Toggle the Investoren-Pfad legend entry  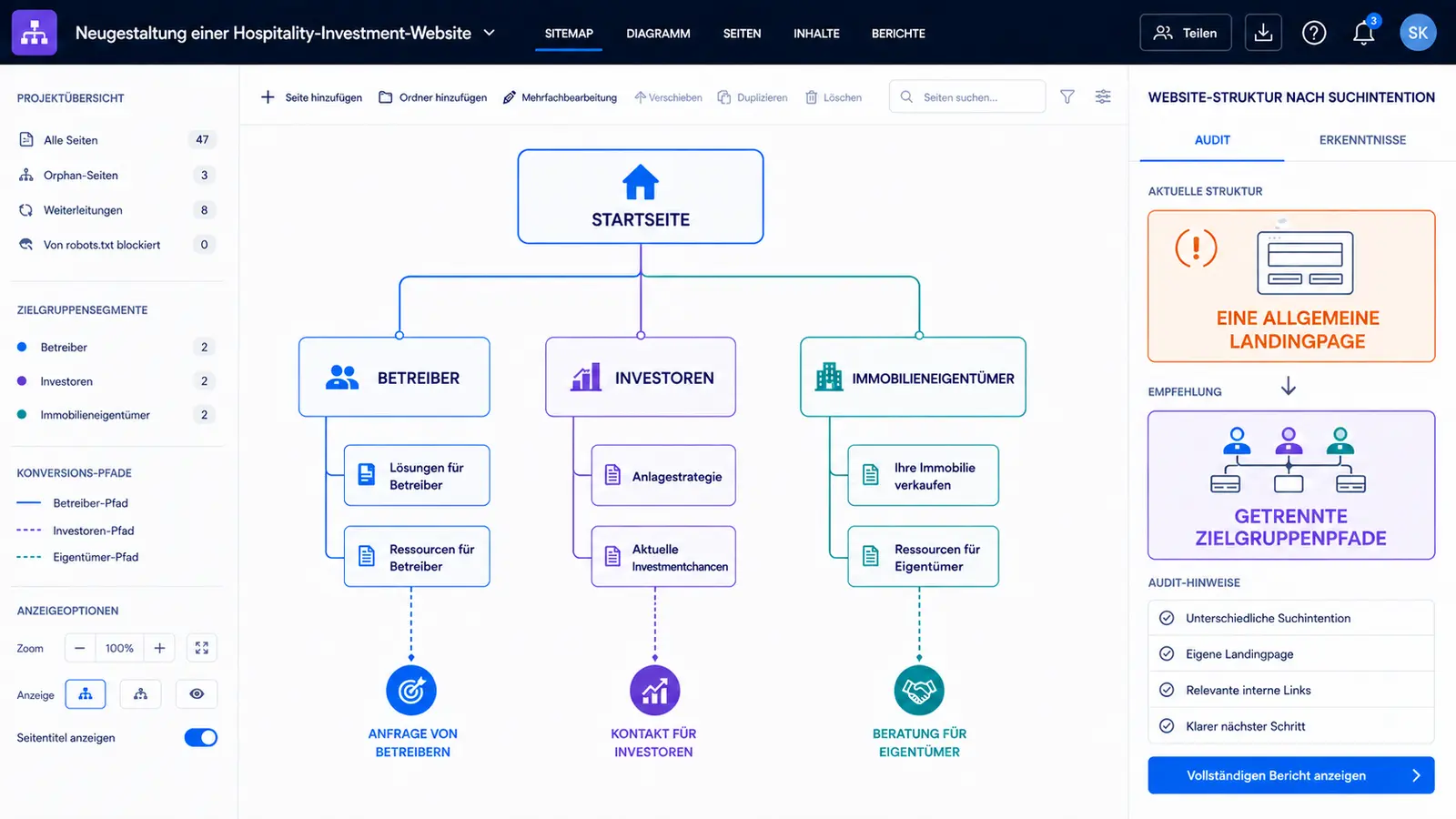[x=77, y=531]
